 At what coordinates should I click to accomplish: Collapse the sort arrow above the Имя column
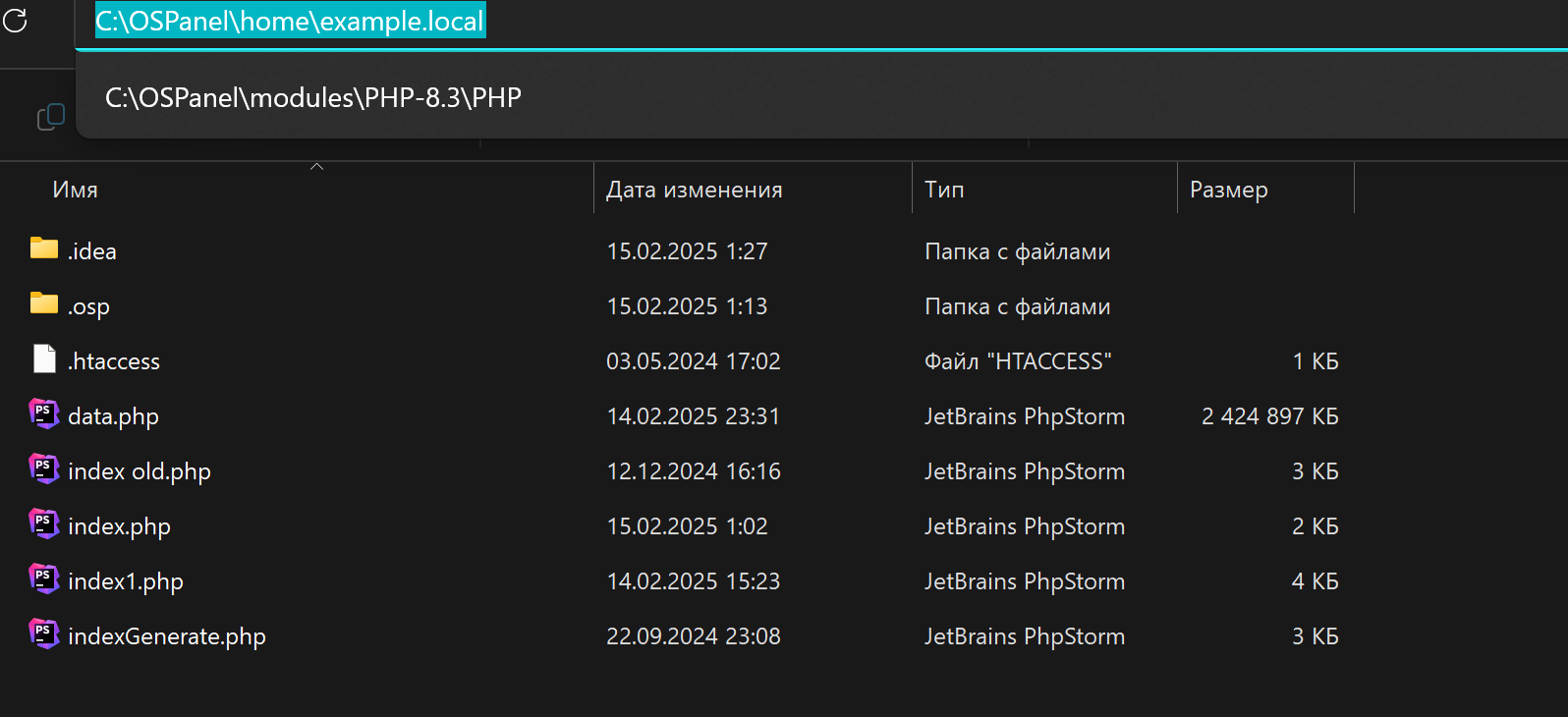[316, 167]
